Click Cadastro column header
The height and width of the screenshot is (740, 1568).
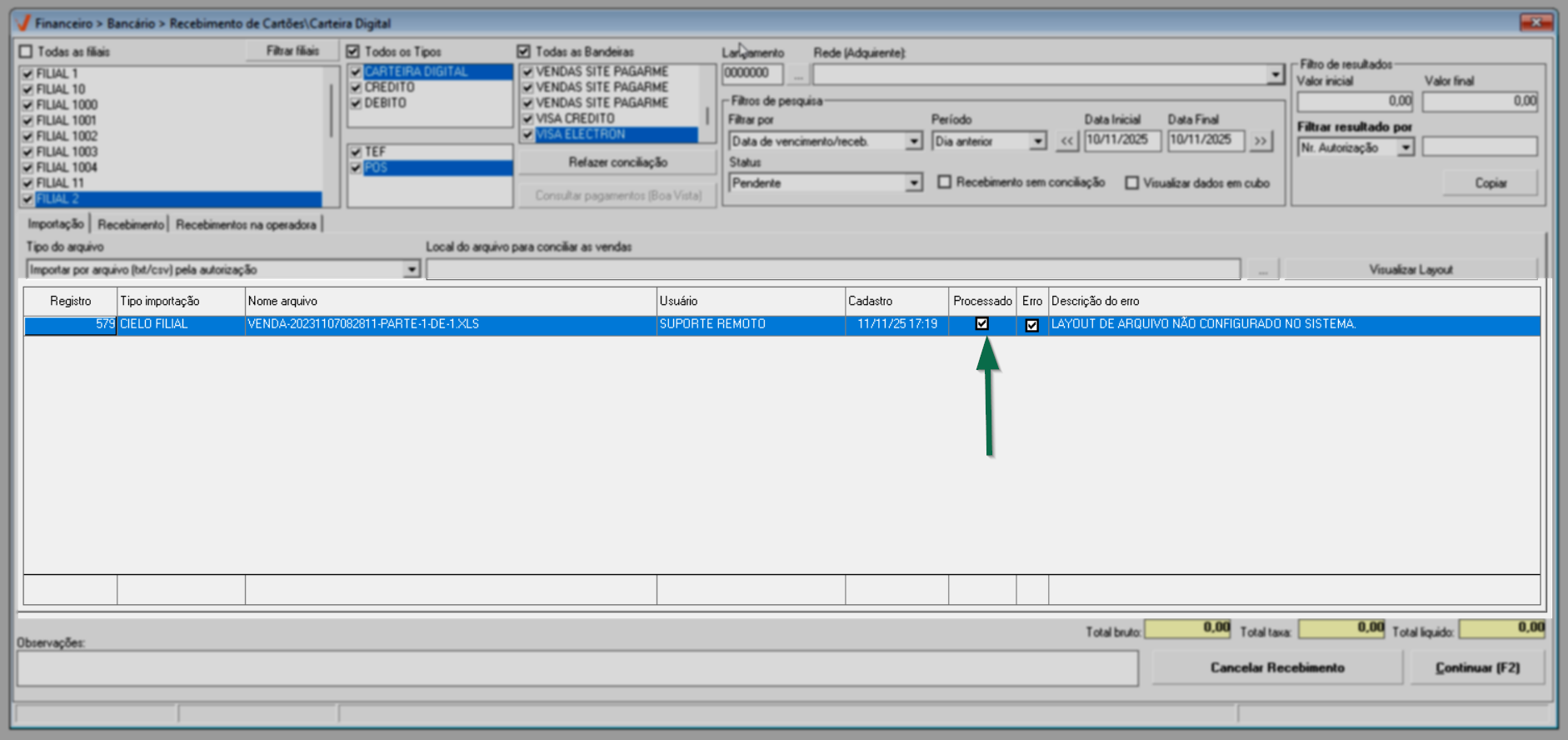897,302
